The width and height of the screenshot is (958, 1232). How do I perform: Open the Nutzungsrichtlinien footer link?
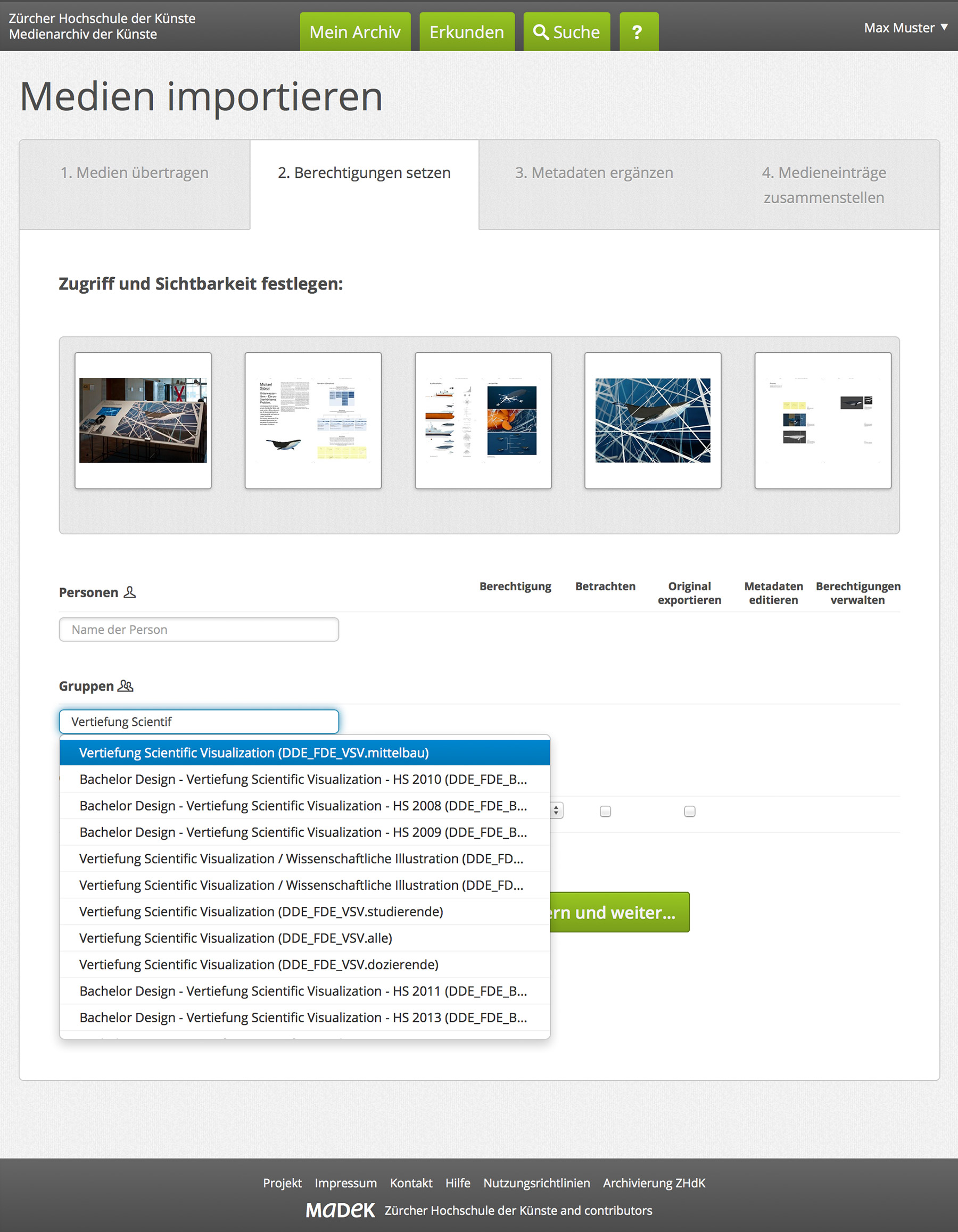click(536, 1183)
